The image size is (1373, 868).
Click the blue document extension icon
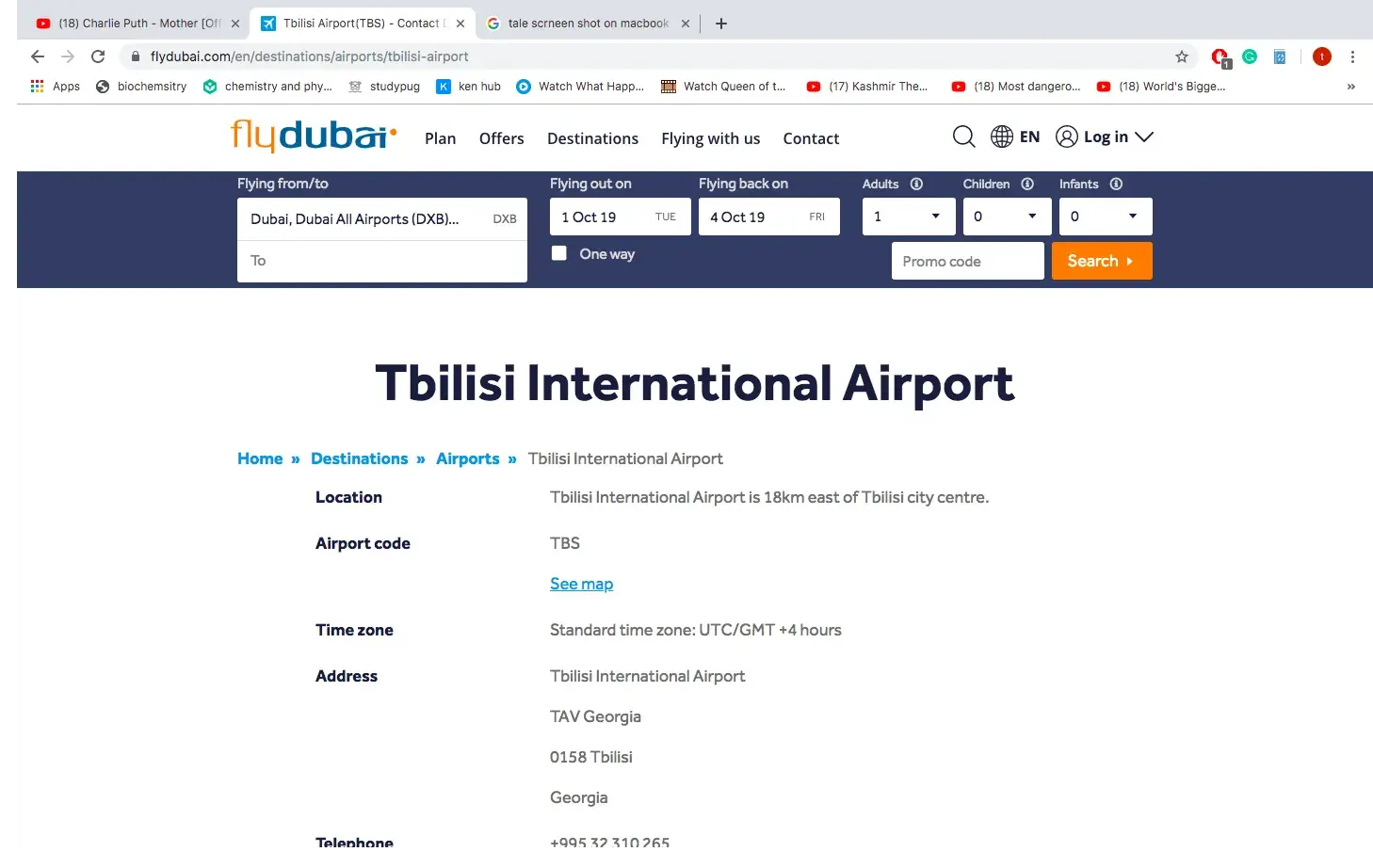coord(1280,56)
